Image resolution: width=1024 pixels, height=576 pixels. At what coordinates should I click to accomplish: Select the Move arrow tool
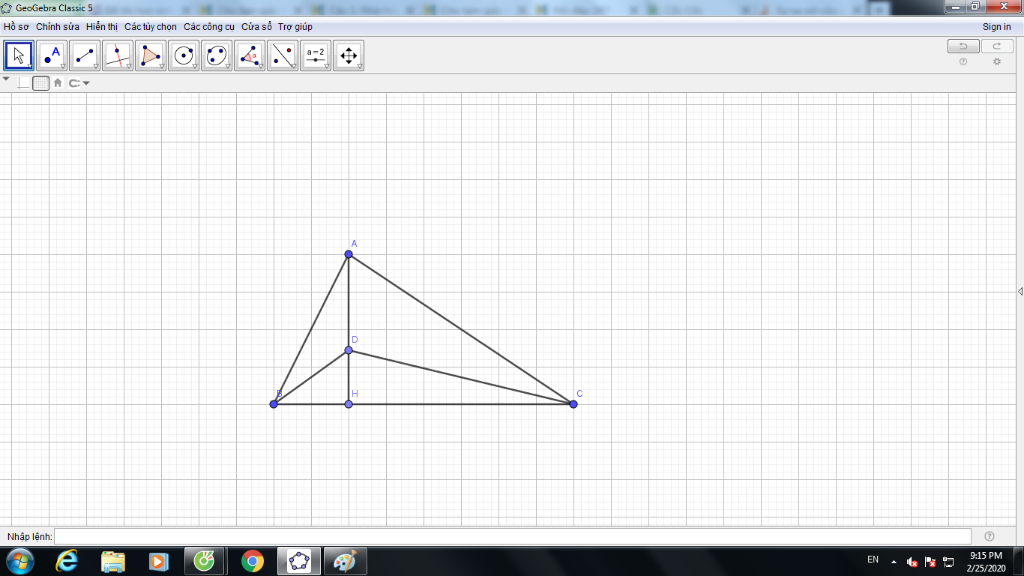(18, 56)
